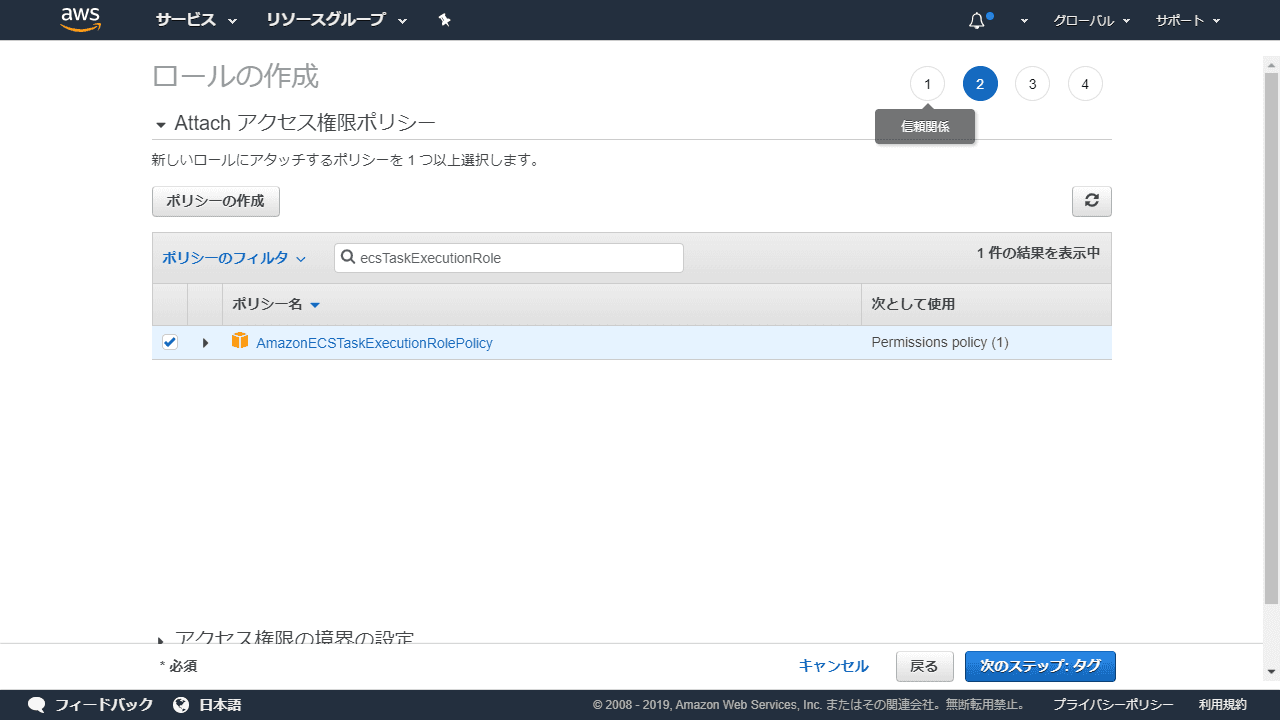
Task: Click the ポリシーの作成 button
Action: (x=216, y=201)
